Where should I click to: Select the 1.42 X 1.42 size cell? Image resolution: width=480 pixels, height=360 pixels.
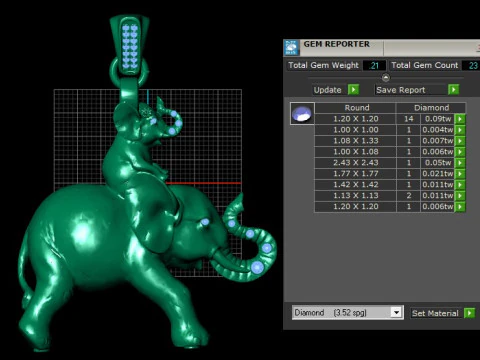pos(356,185)
